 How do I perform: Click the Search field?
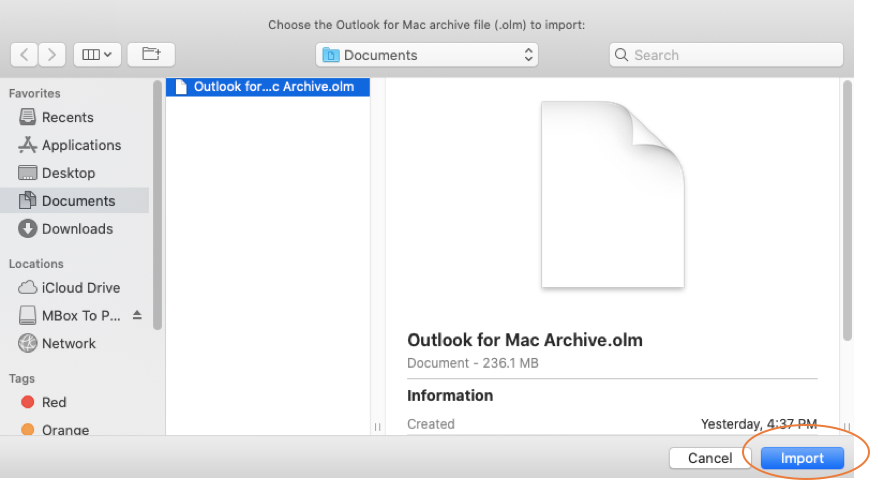point(726,55)
